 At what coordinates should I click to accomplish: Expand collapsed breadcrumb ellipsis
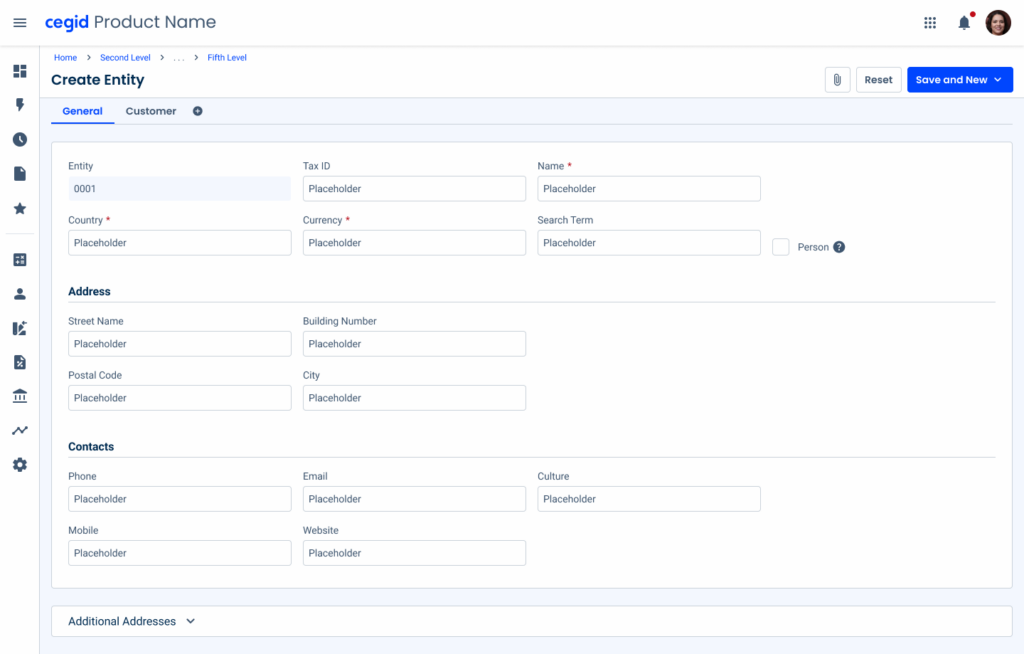click(179, 57)
